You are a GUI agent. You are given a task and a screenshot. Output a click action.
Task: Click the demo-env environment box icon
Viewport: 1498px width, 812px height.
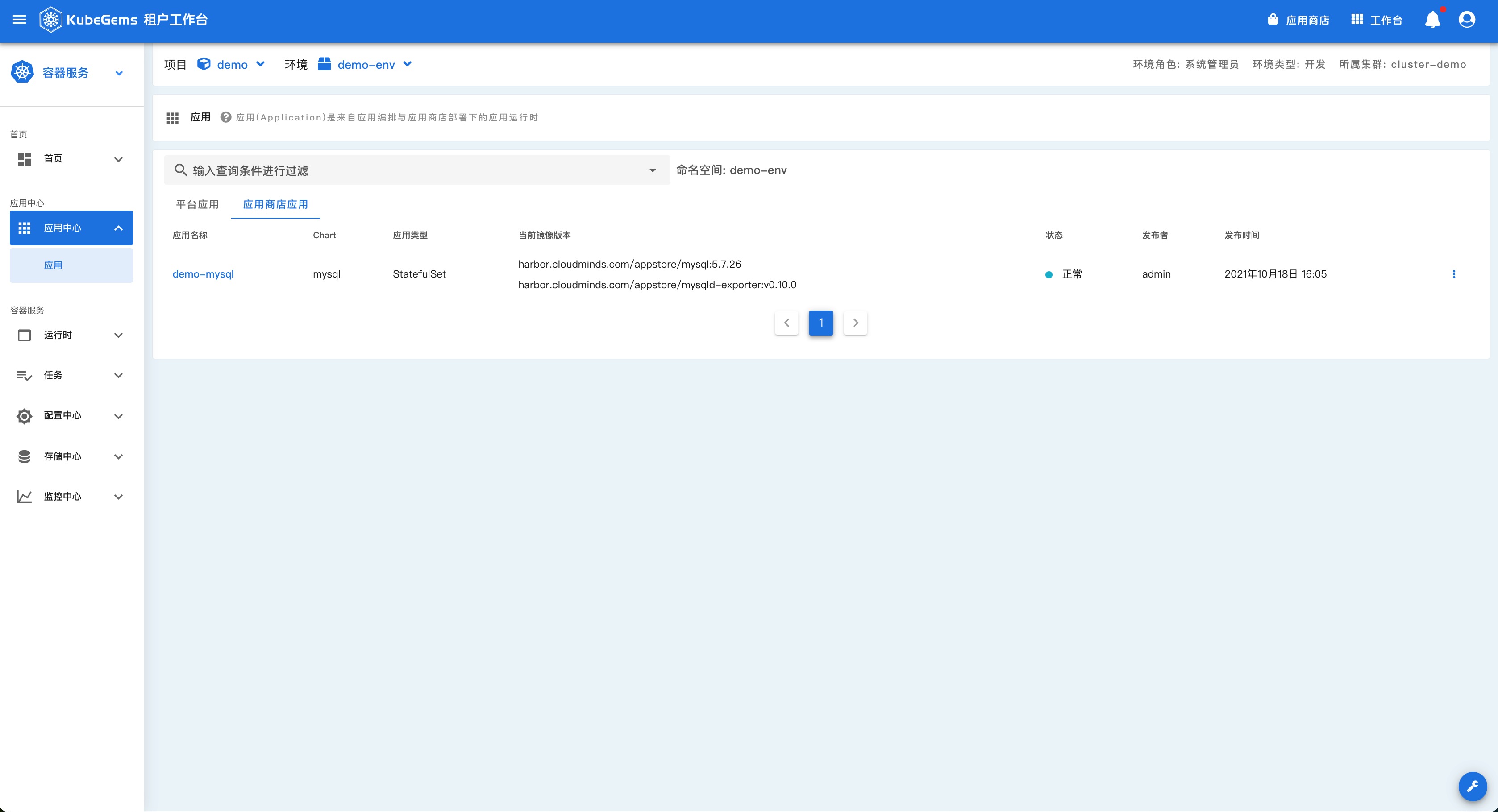click(x=325, y=64)
